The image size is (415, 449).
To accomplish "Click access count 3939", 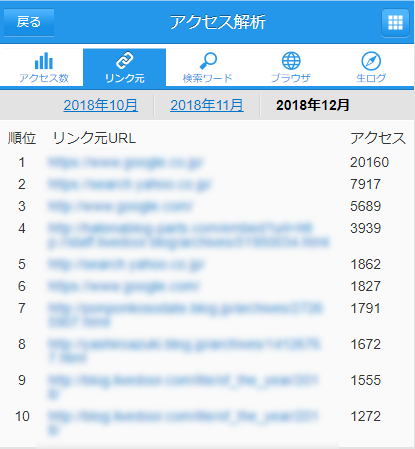I will click(365, 228).
